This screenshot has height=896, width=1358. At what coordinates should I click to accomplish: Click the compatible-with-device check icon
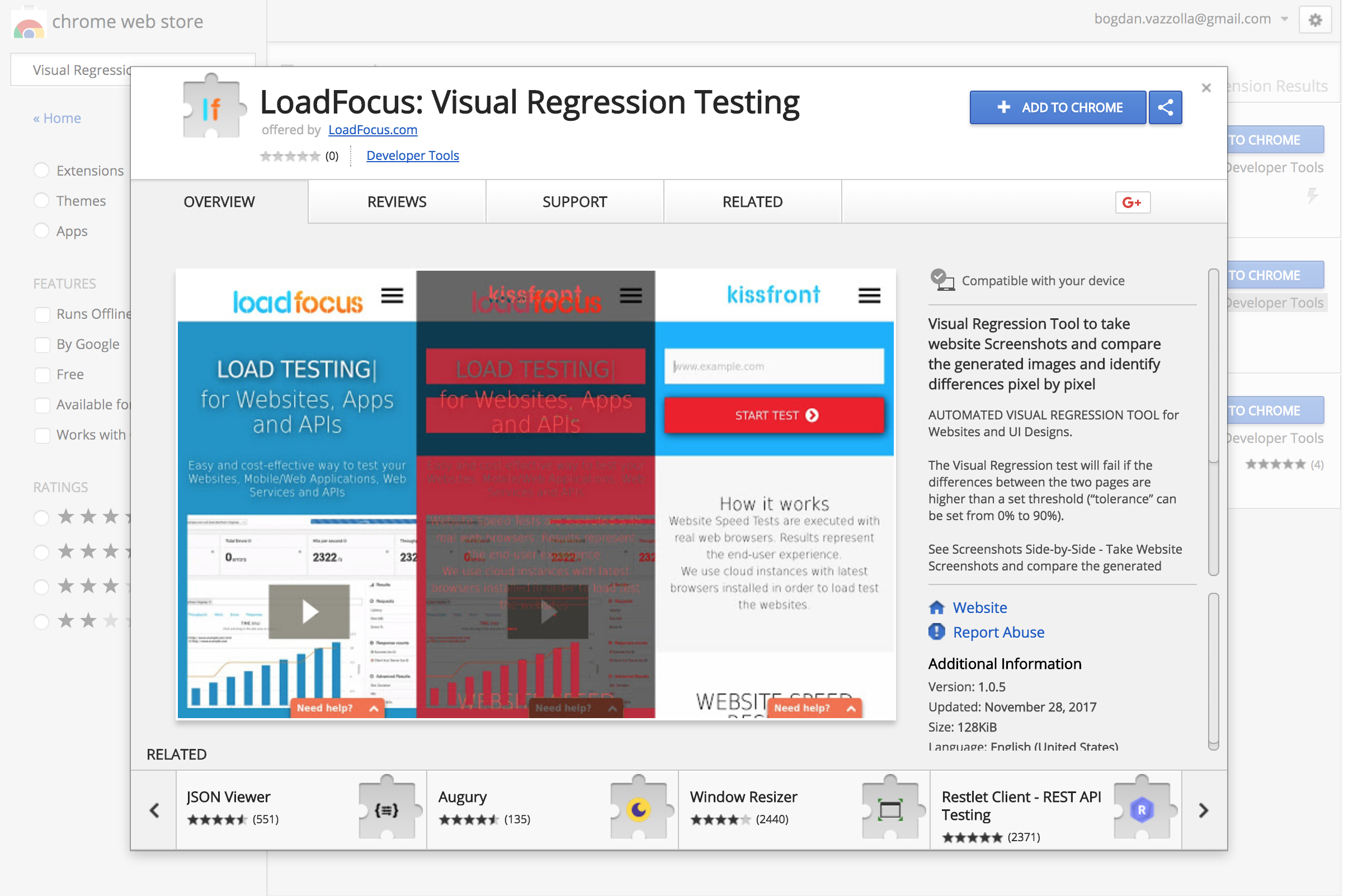(x=941, y=280)
